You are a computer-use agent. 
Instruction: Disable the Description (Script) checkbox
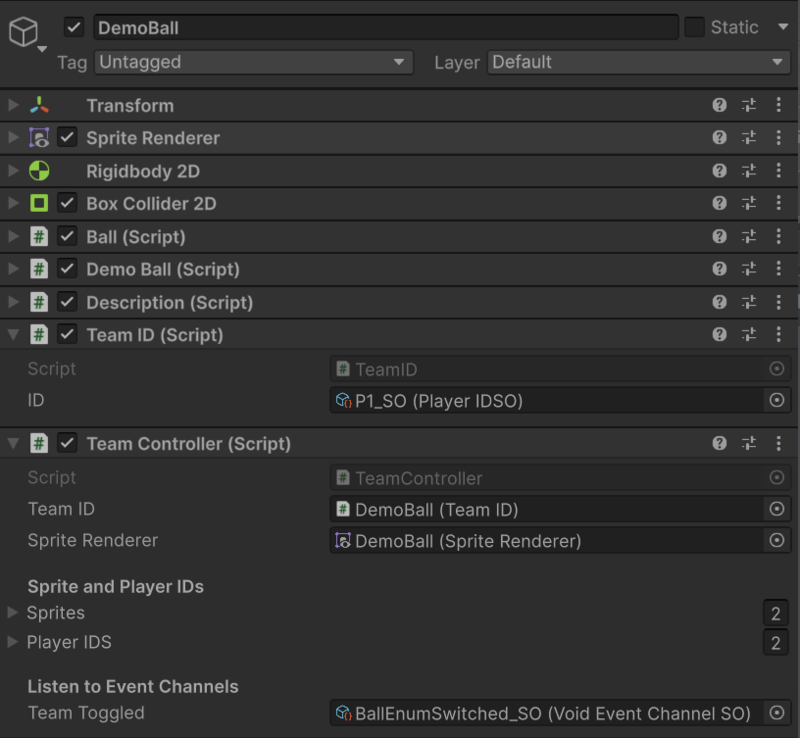[x=67, y=302]
